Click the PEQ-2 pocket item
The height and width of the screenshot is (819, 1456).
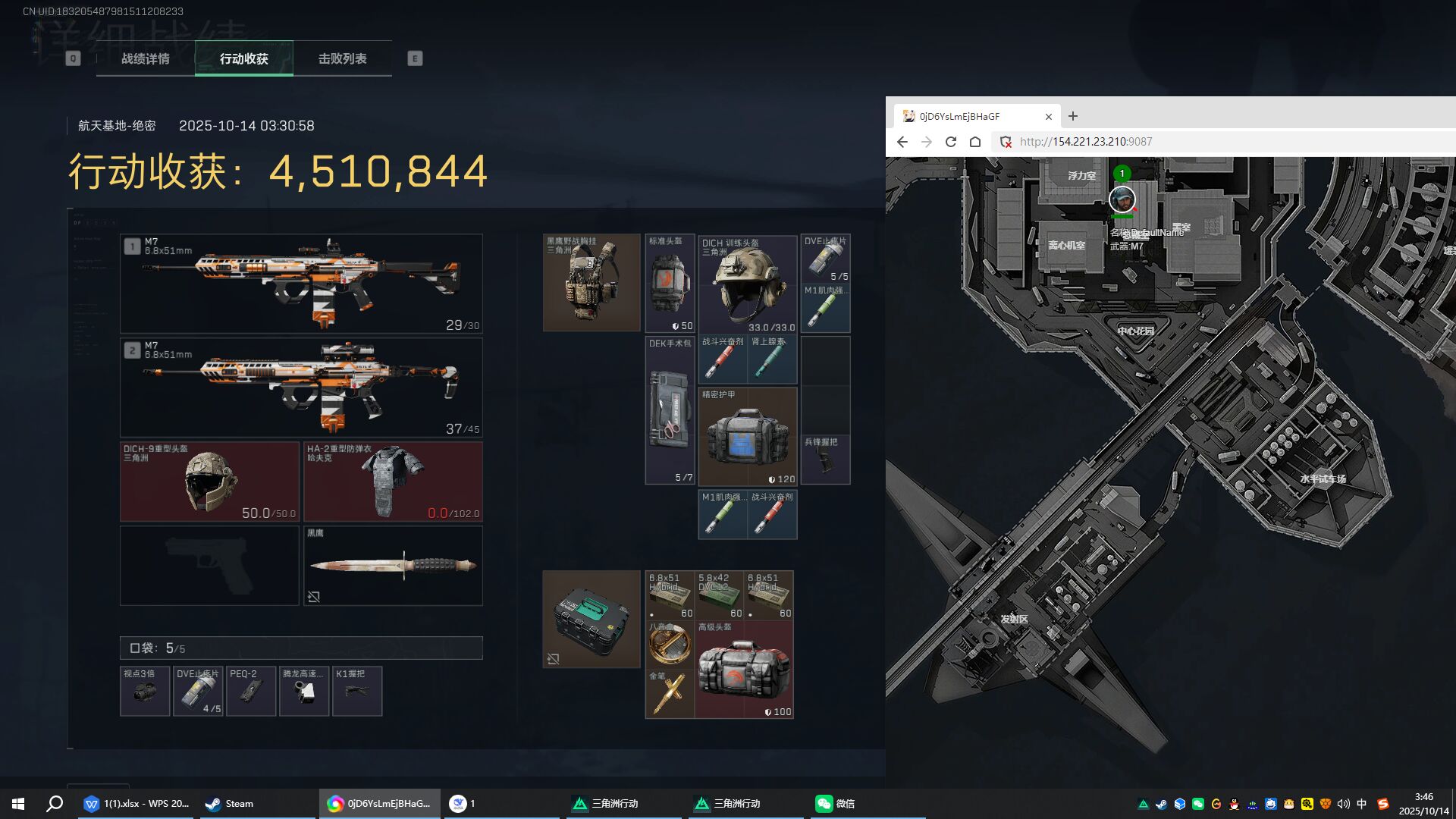251,691
